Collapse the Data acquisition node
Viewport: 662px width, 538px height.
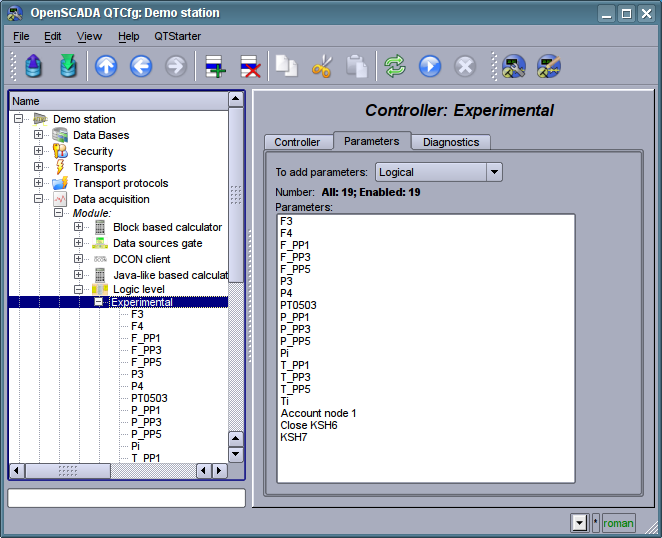[38, 198]
